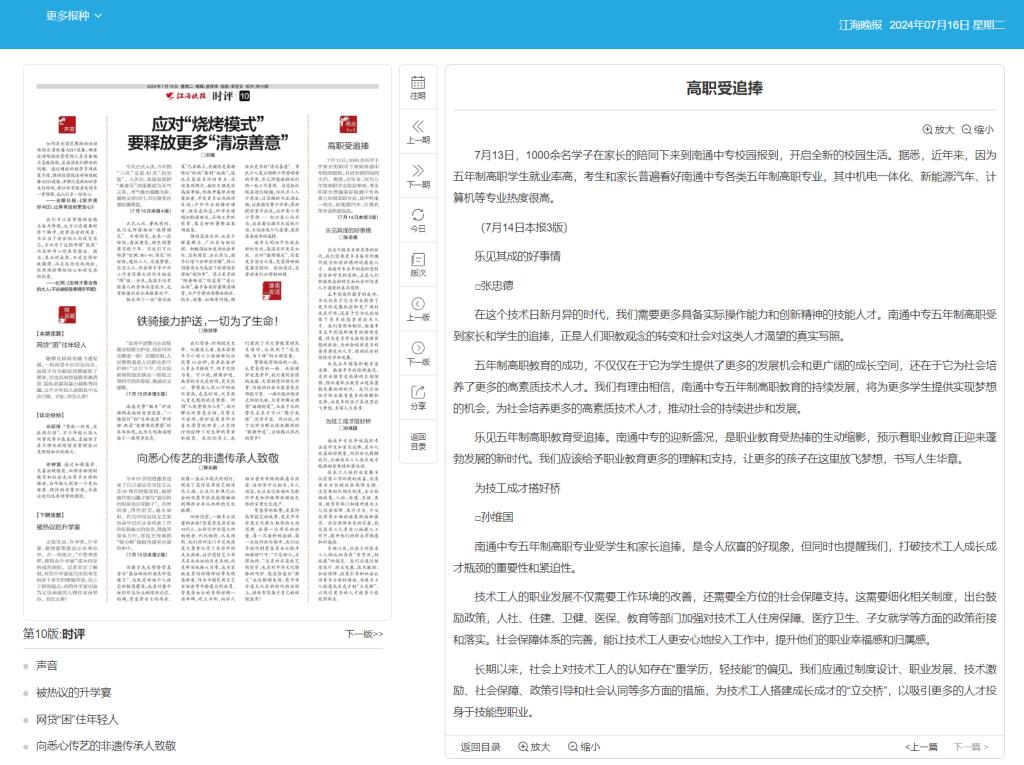The height and width of the screenshot is (765, 1024).
Task: Open article 被热议的升学宴
Action: 74,692
